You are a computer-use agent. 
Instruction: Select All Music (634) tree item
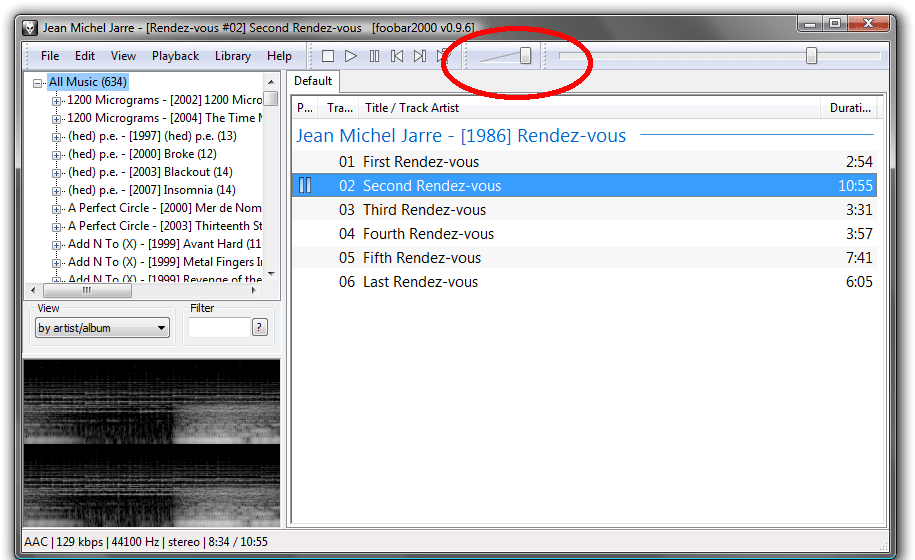(x=88, y=82)
